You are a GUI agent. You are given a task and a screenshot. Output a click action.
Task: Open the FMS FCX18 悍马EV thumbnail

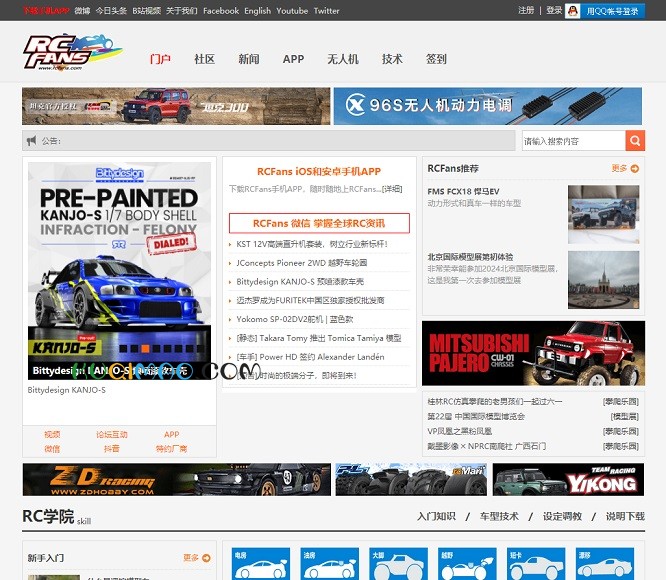point(604,214)
